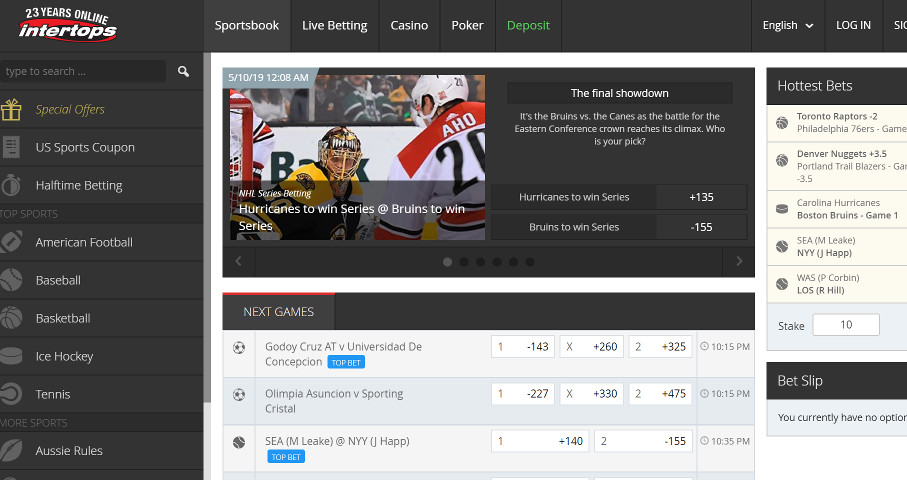This screenshot has width=907, height=480.
Task: Select Toronto Raptors -2 hottest bet
Action: coord(836,123)
